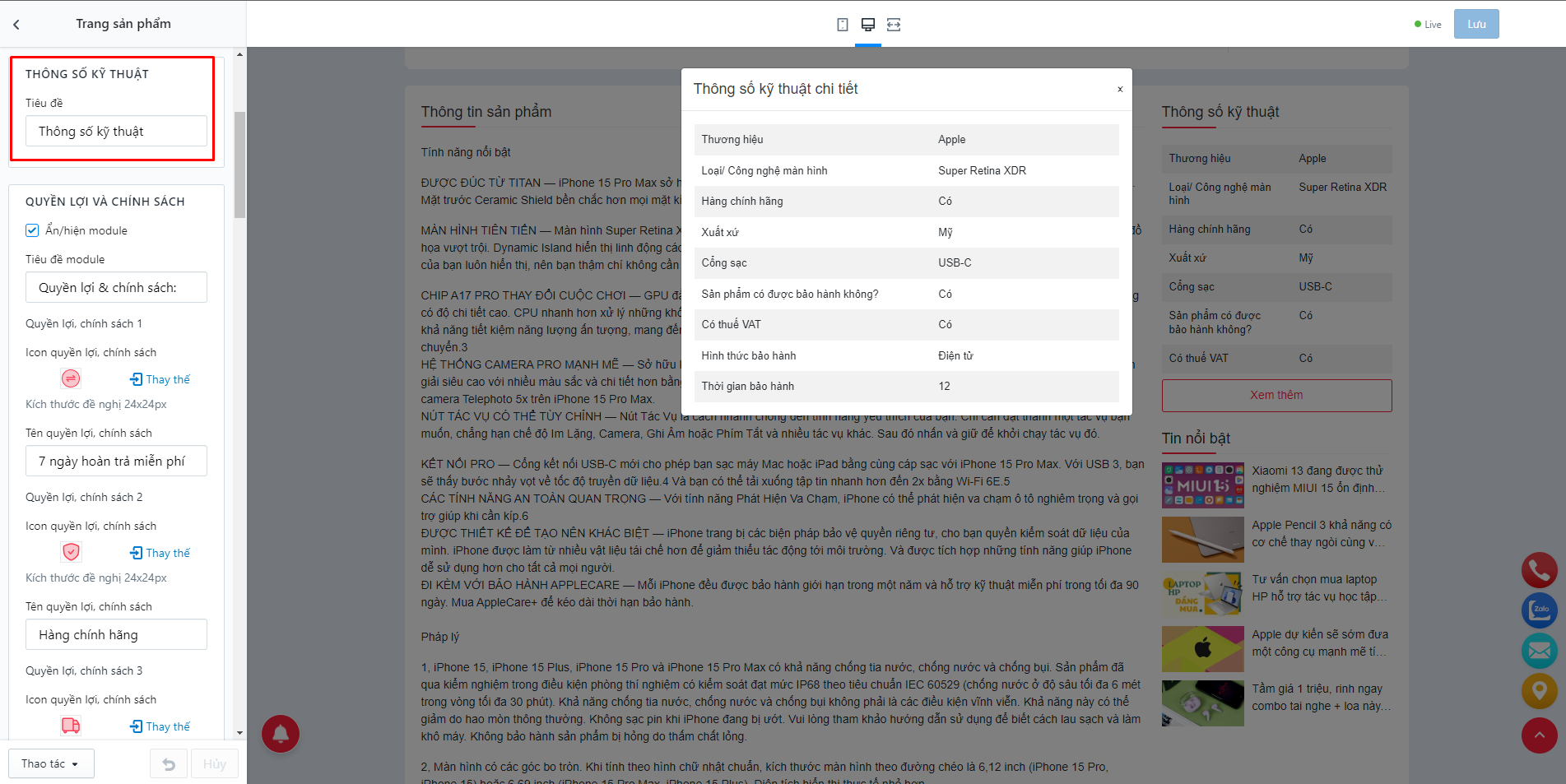Viewport: 1566px width, 784px height.
Task: Click 'Thời gian bảo hành' row label in dialog
Action: pyautogui.click(x=747, y=387)
